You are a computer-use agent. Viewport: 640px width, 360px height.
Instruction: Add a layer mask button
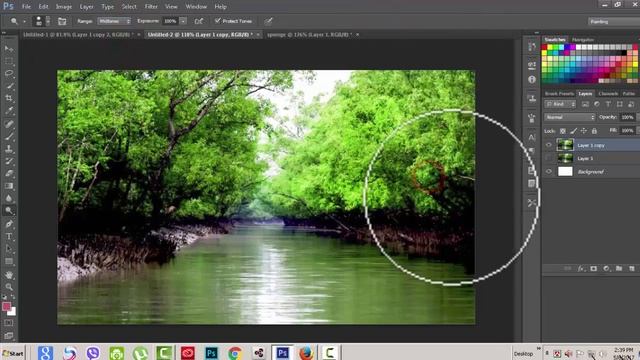pos(593,268)
